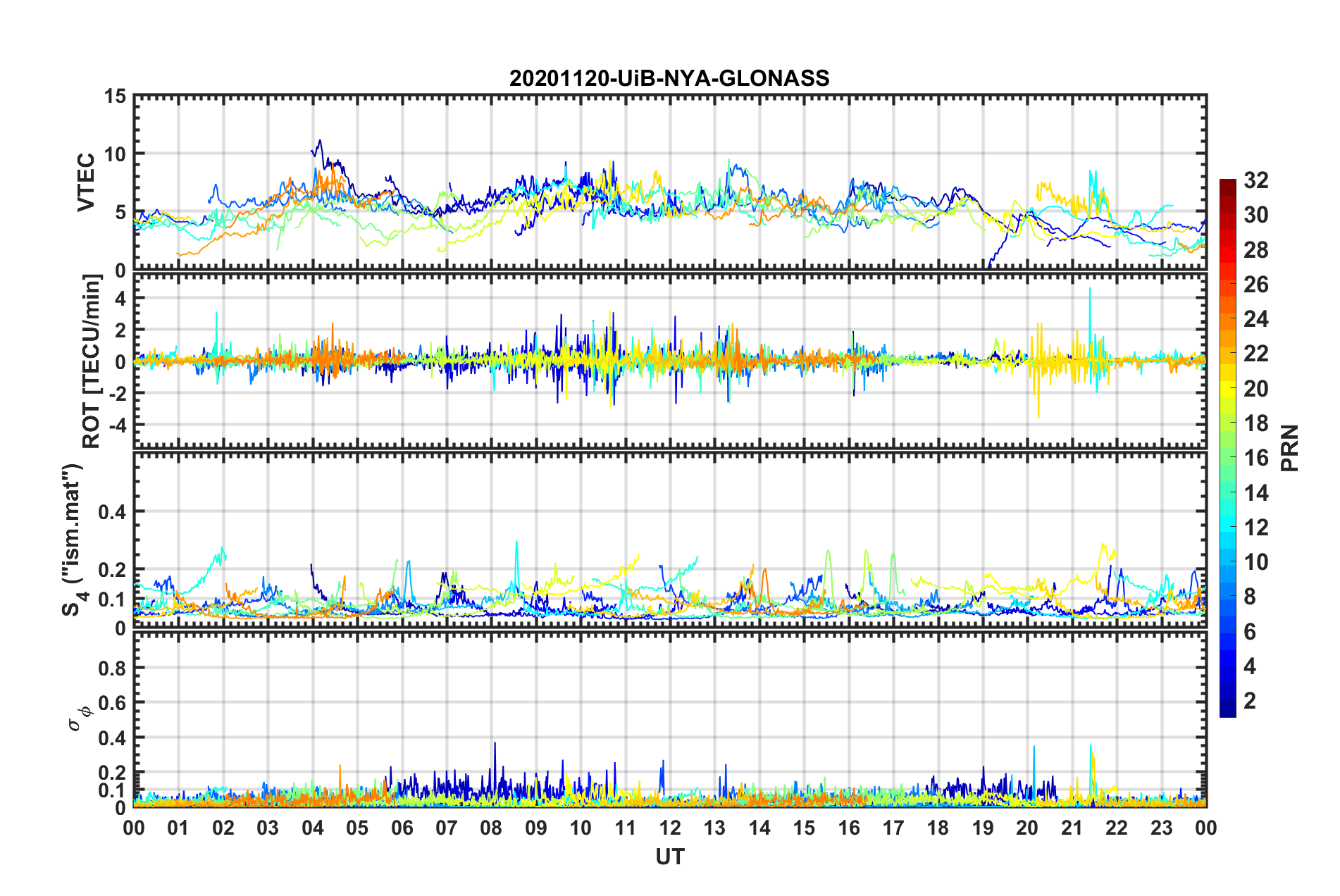Select the S4 scintillation plot panel
Image resolution: width=1340 pixels, height=896 pixels.
(670, 540)
